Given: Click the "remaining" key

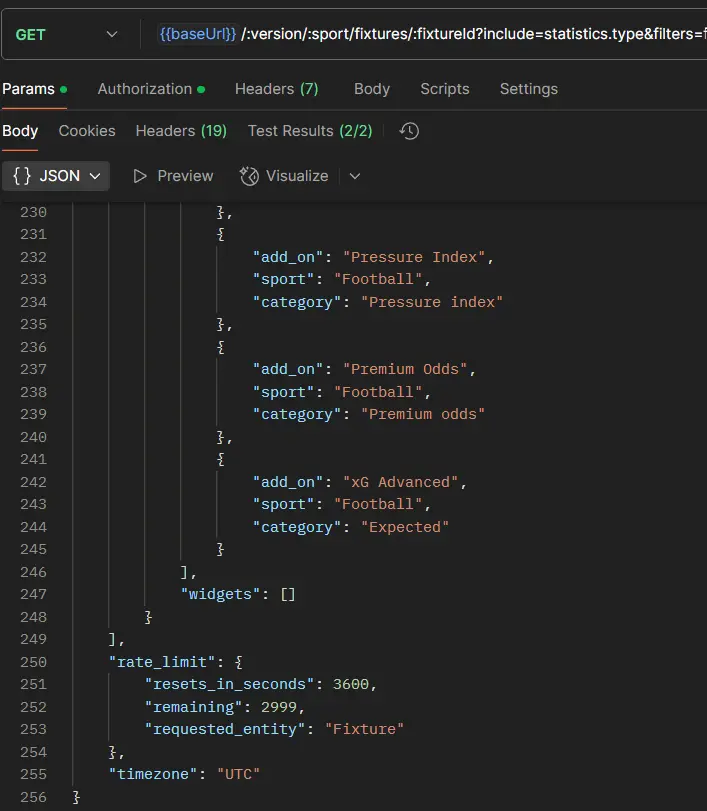Looking at the screenshot, I should tap(193, 707).
